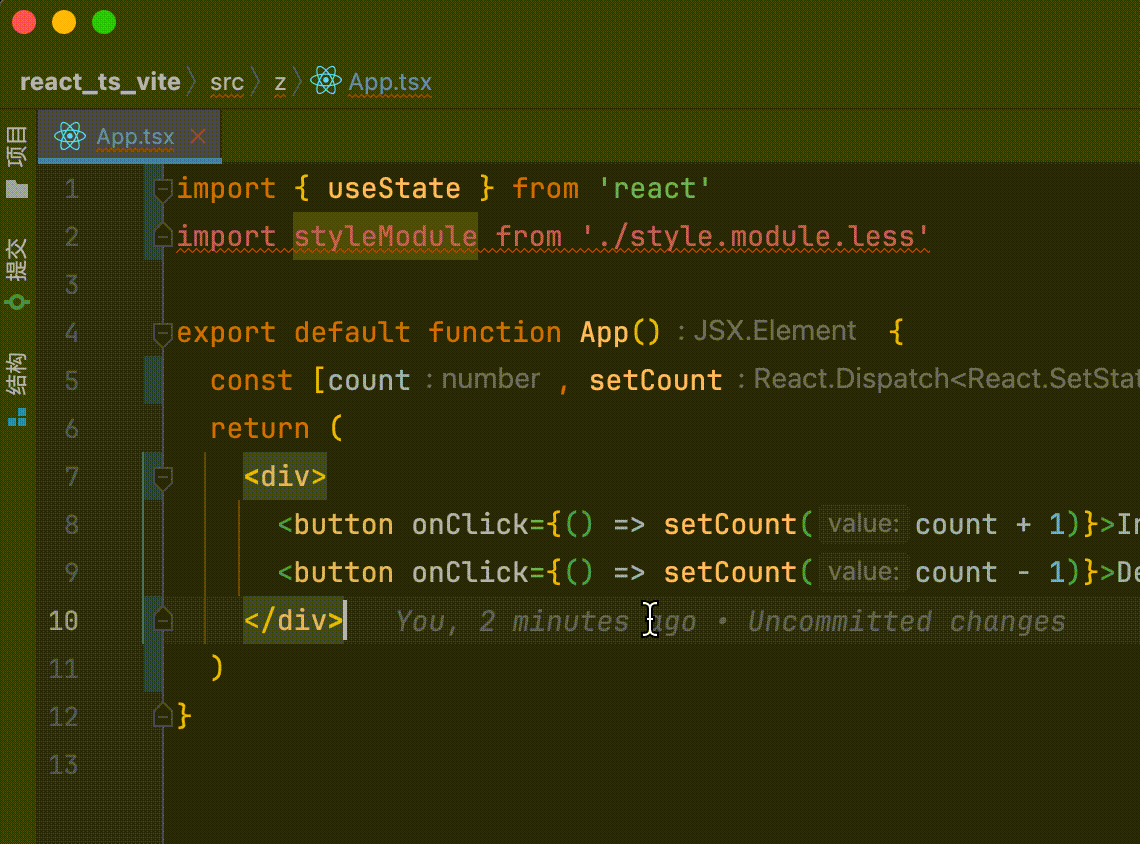Screen dimensions: 1140x844
Task: Click the React file icon in the breadcrumb
Action: pos(326,82)
